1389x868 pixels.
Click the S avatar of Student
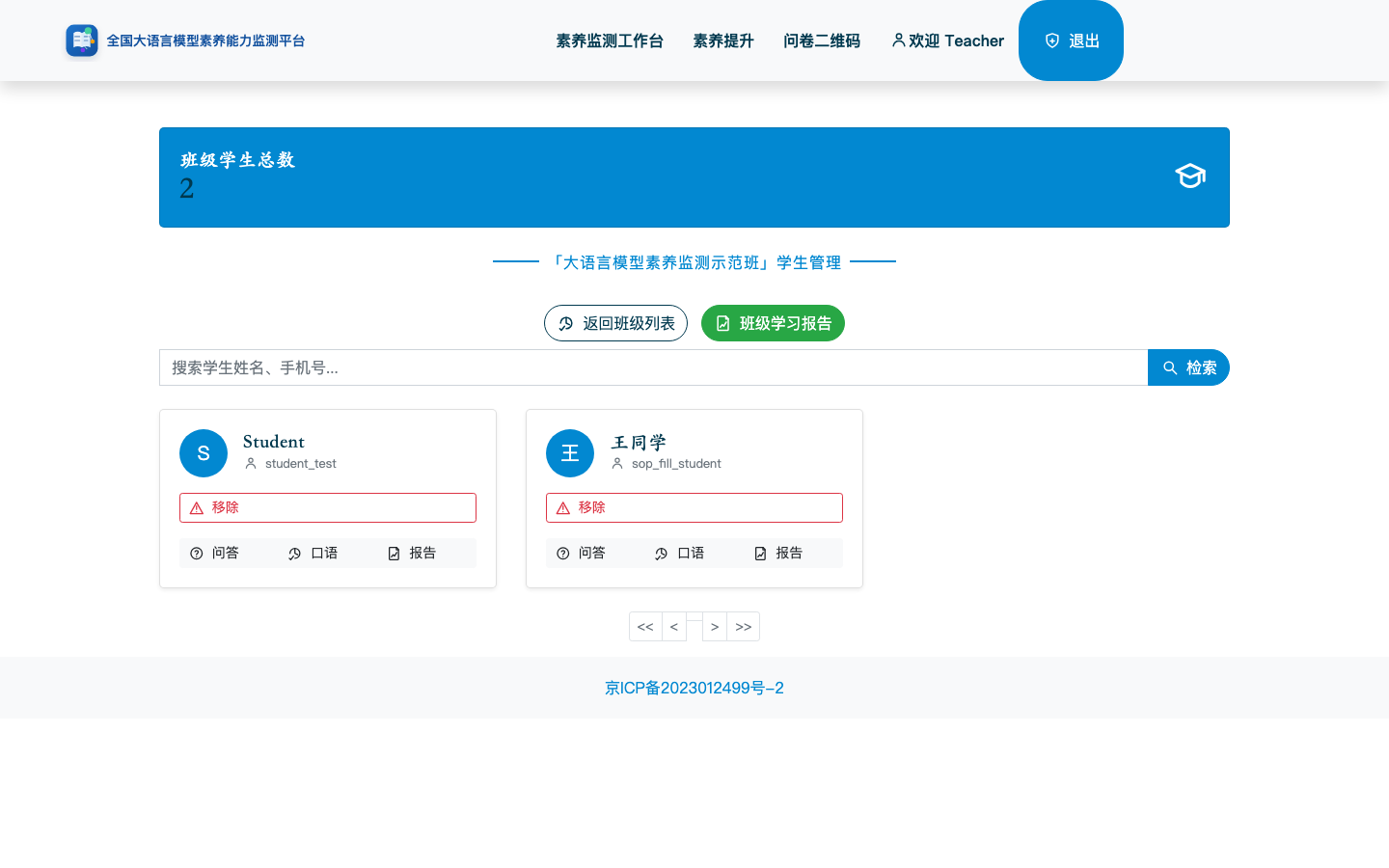point(204,453)
